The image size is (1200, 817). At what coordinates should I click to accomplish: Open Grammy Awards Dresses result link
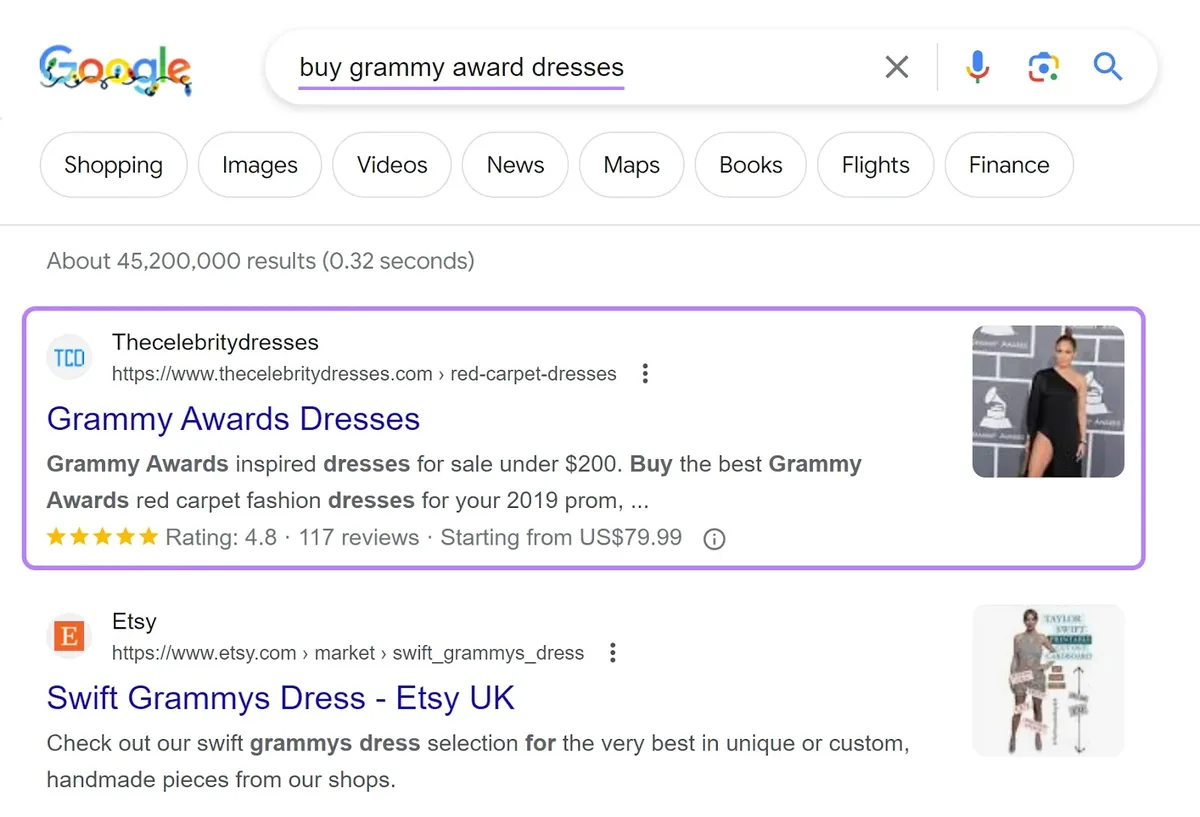pos(233,419)
